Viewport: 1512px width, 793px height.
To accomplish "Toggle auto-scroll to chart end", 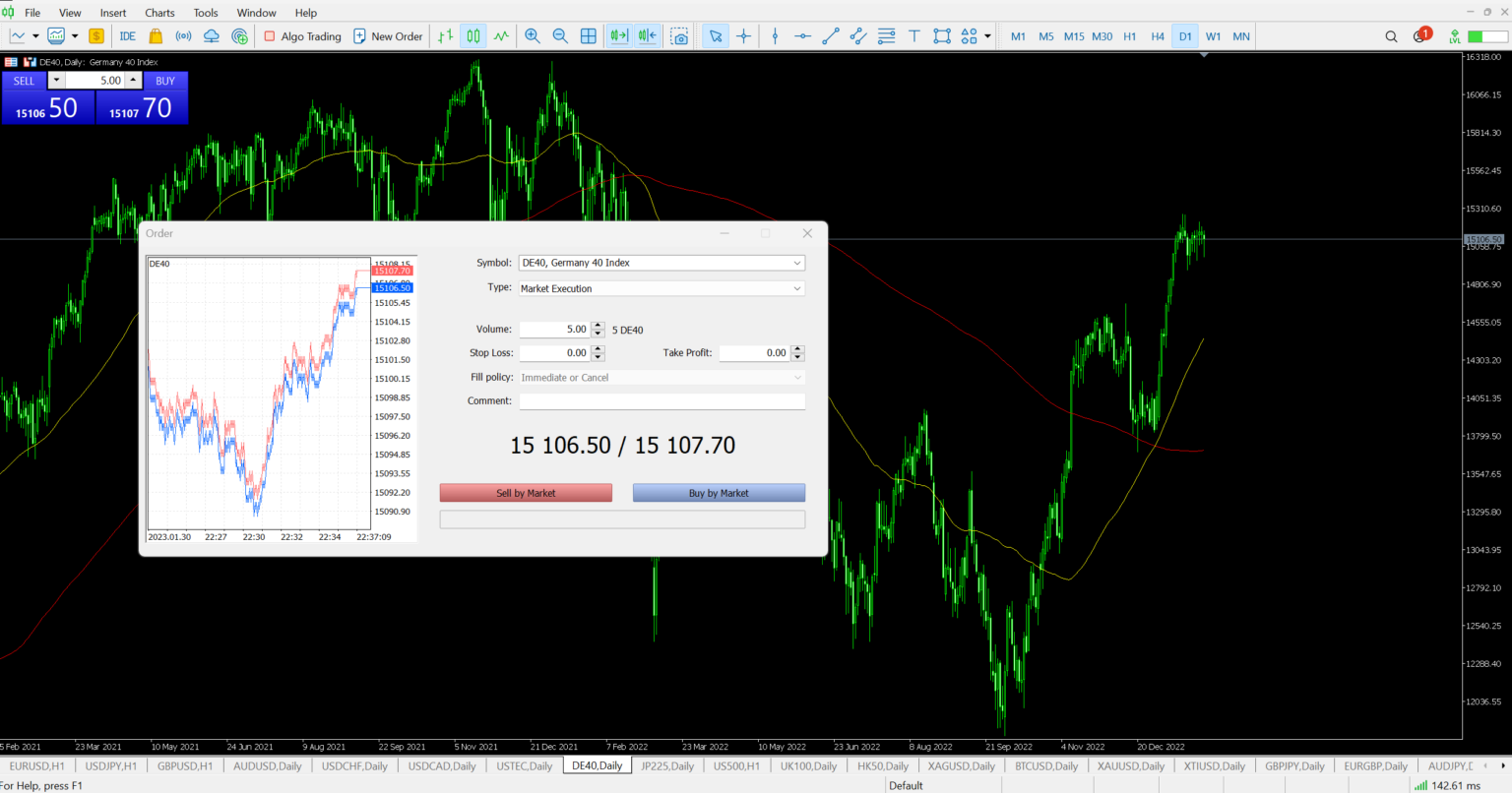I will point(619,36).
